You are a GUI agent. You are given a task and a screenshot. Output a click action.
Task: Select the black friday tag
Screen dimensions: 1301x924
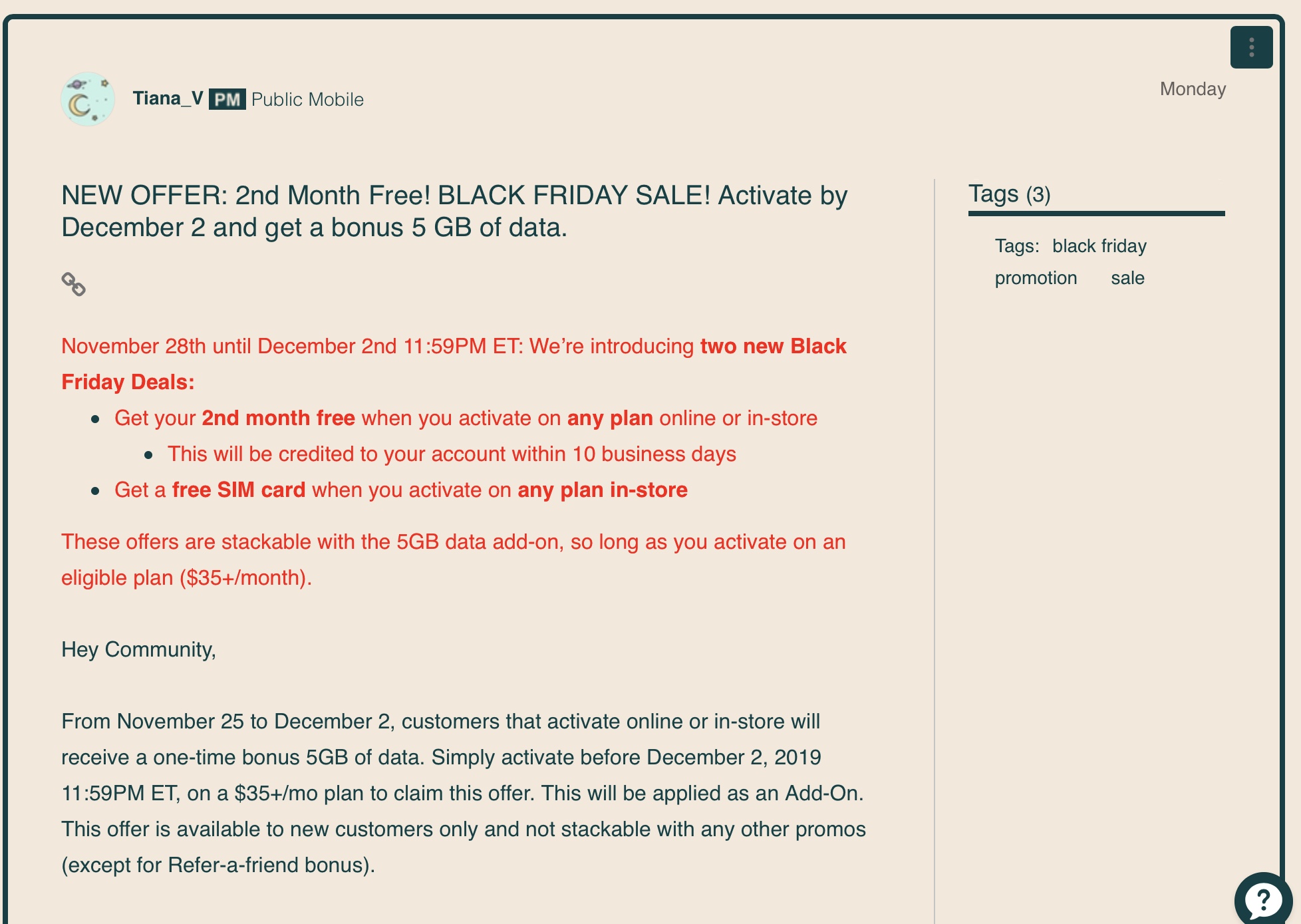point(1099,246)
